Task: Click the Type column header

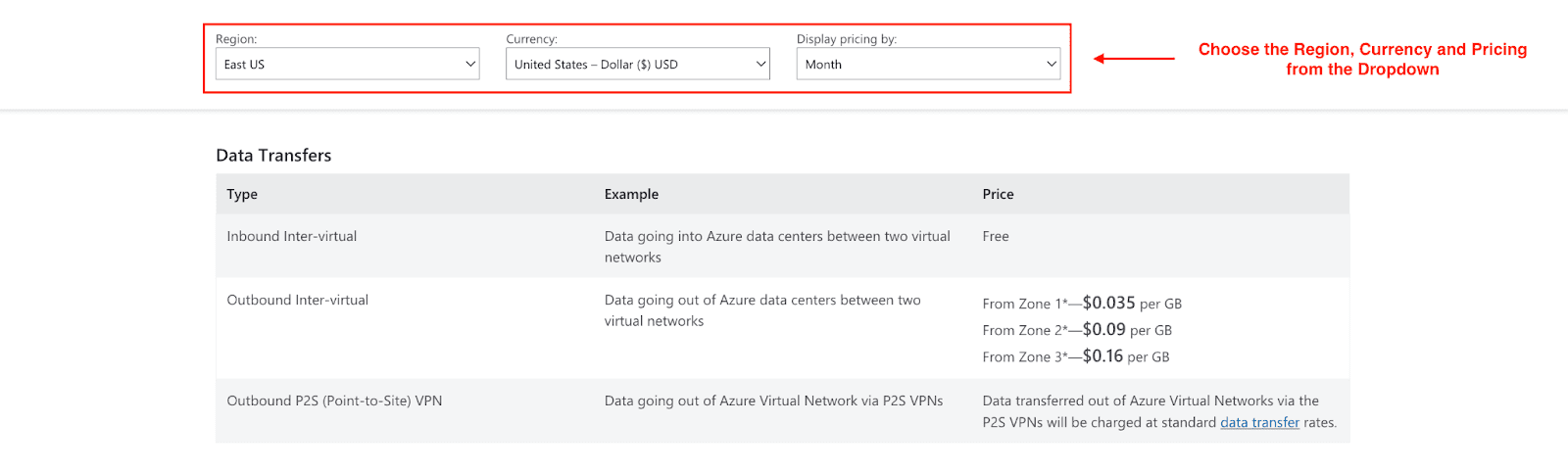Action: pos(242,195)
